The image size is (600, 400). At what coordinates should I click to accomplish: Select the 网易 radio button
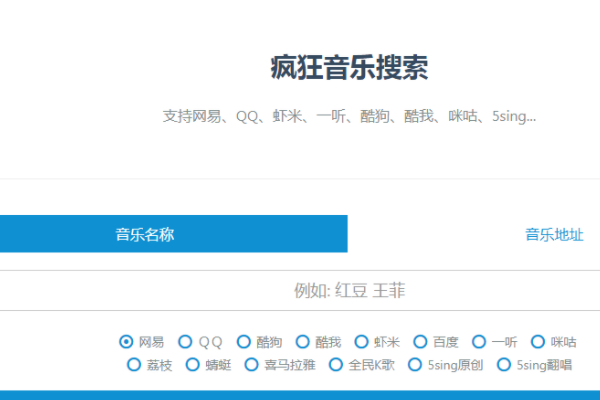point(126,342)
